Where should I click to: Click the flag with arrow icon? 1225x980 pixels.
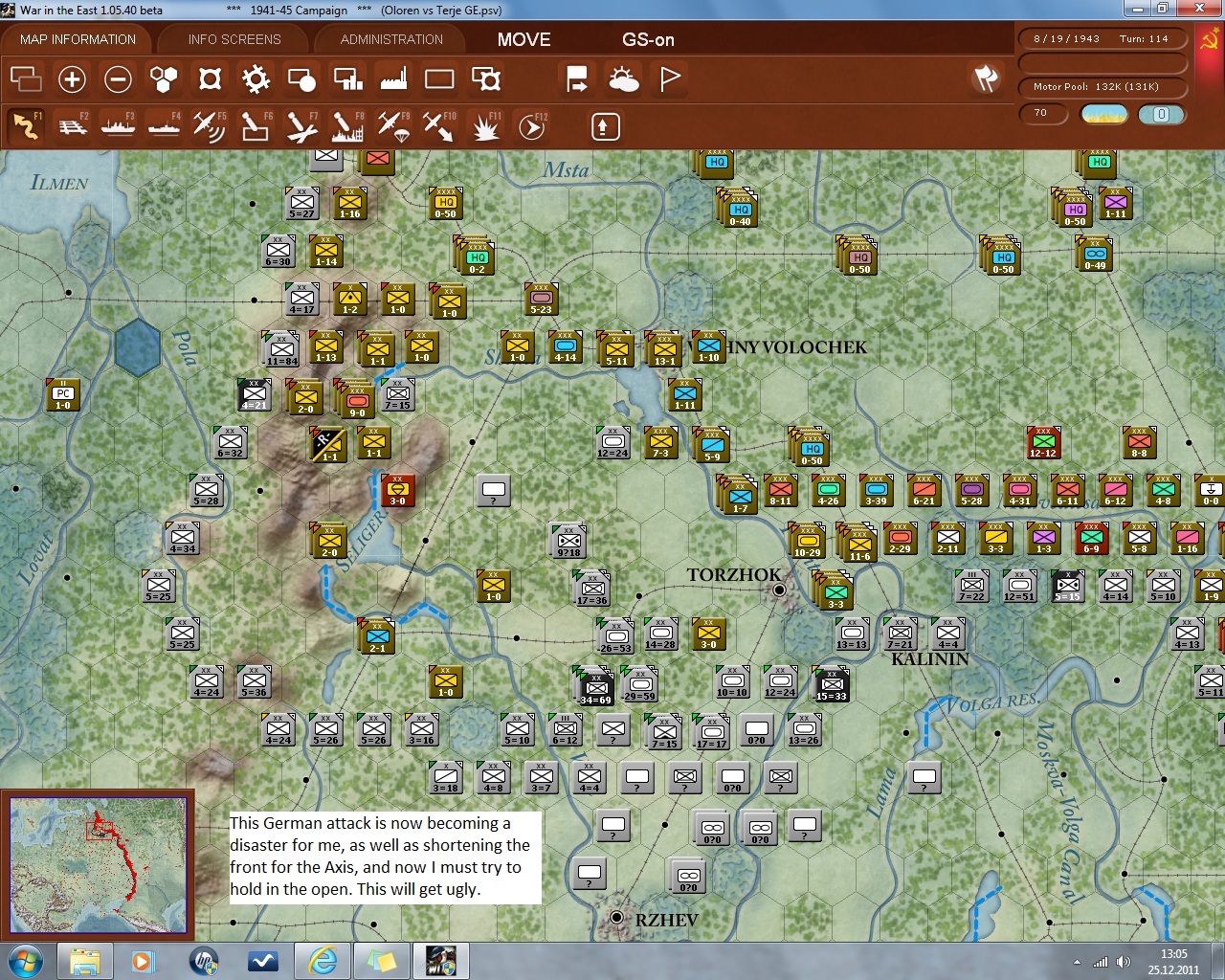pos(577,78)
